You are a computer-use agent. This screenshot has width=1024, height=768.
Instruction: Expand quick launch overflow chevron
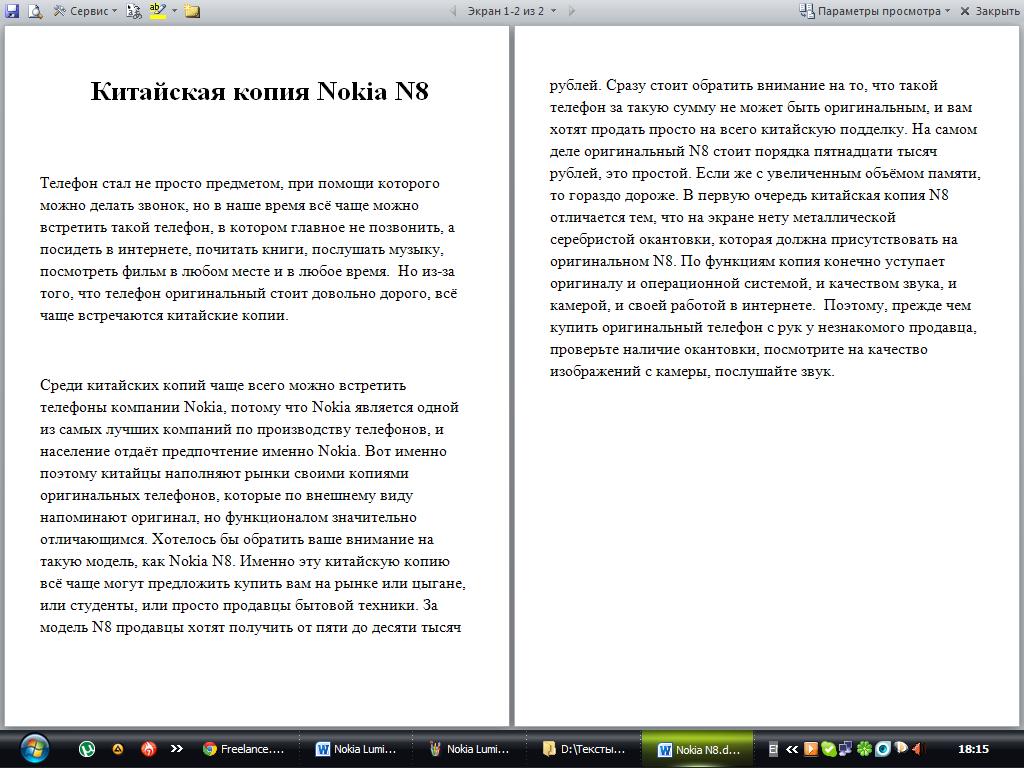176,749
